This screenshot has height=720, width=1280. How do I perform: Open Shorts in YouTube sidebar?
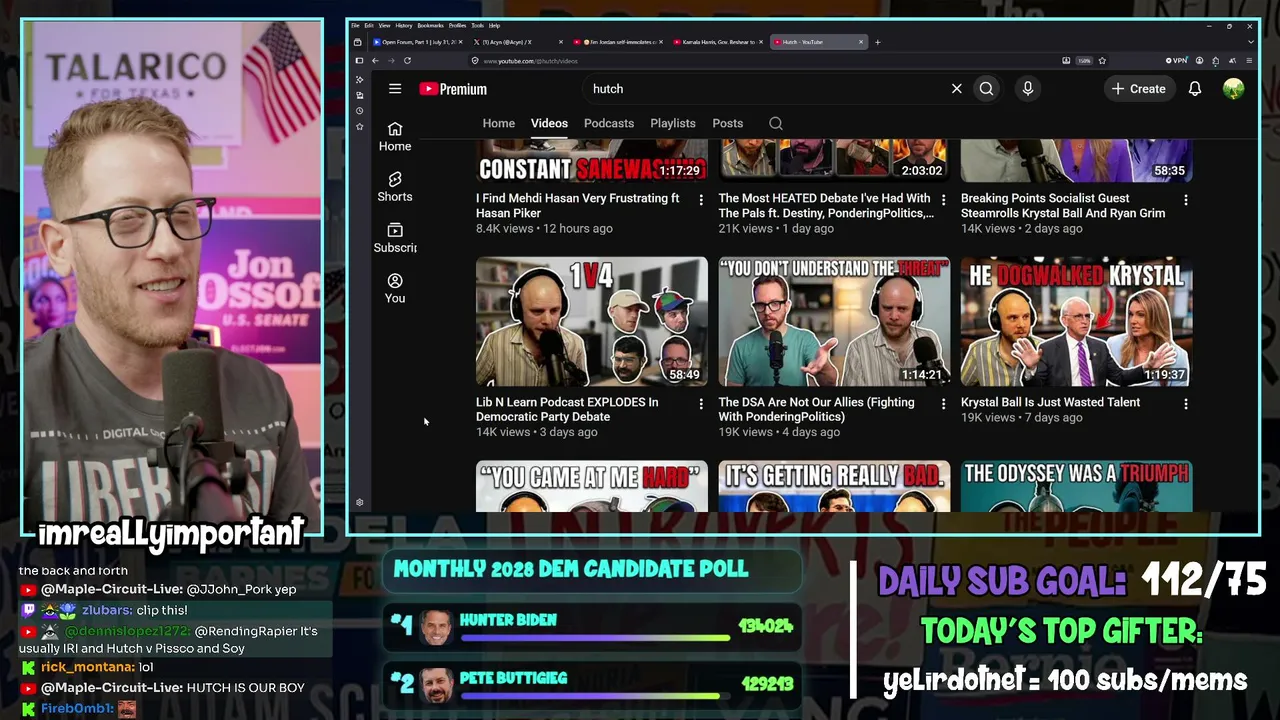pos(395,186)
